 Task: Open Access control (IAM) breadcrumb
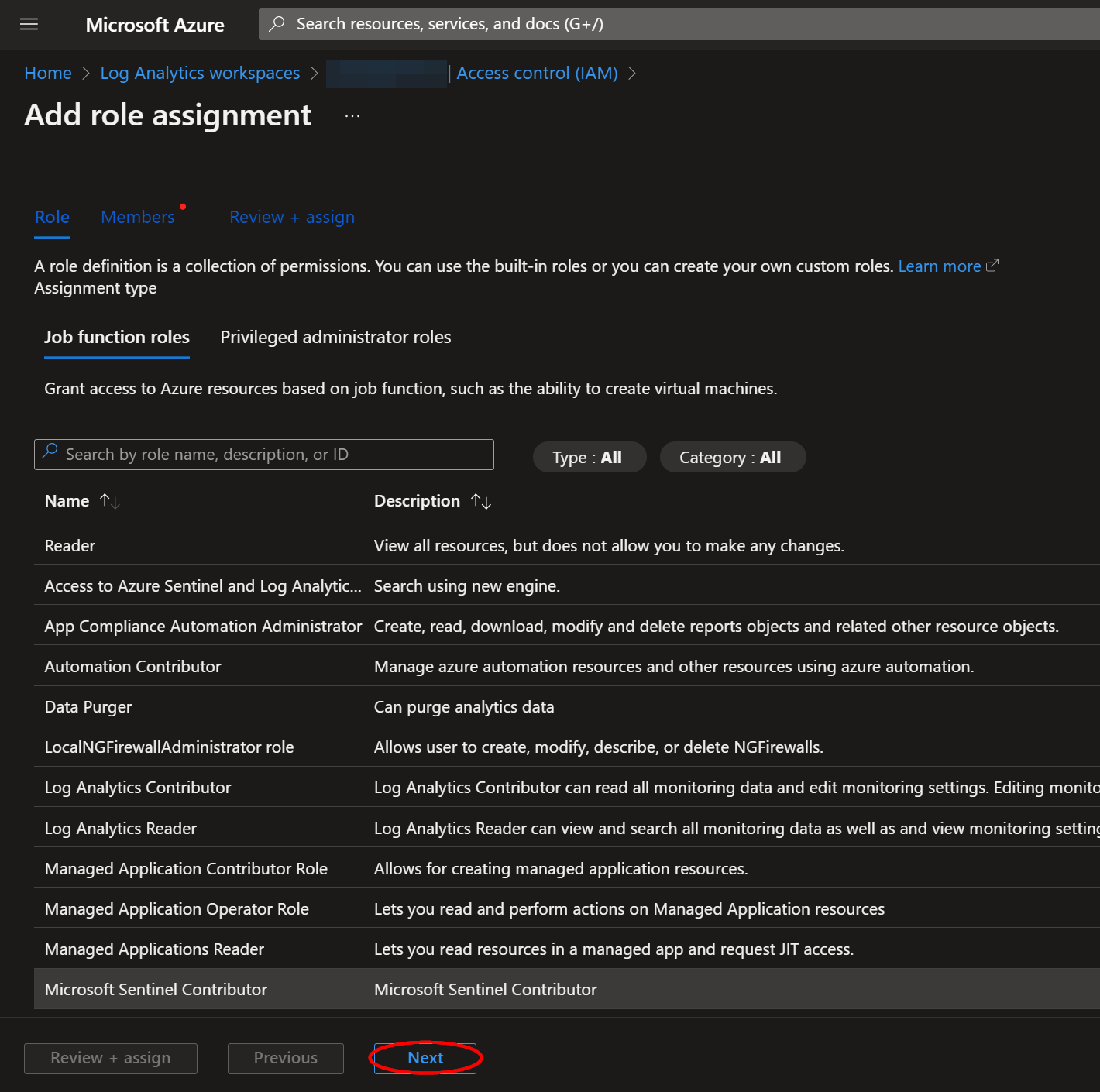(x=537, y=73)
